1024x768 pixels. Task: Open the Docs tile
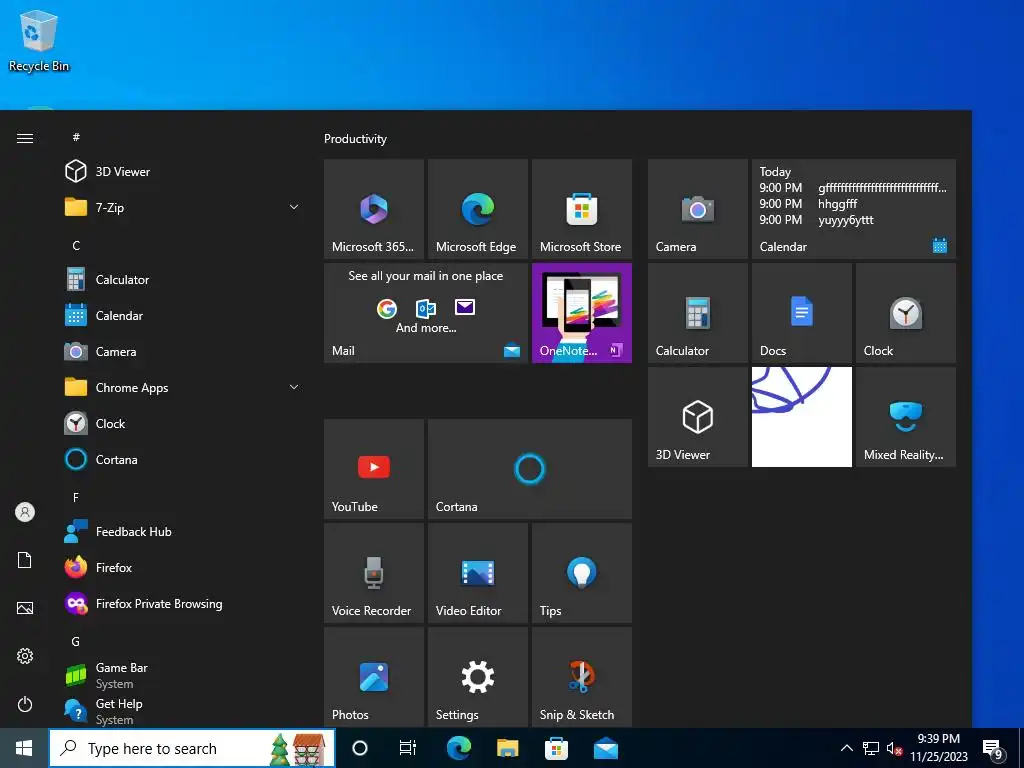pos(801,313)
